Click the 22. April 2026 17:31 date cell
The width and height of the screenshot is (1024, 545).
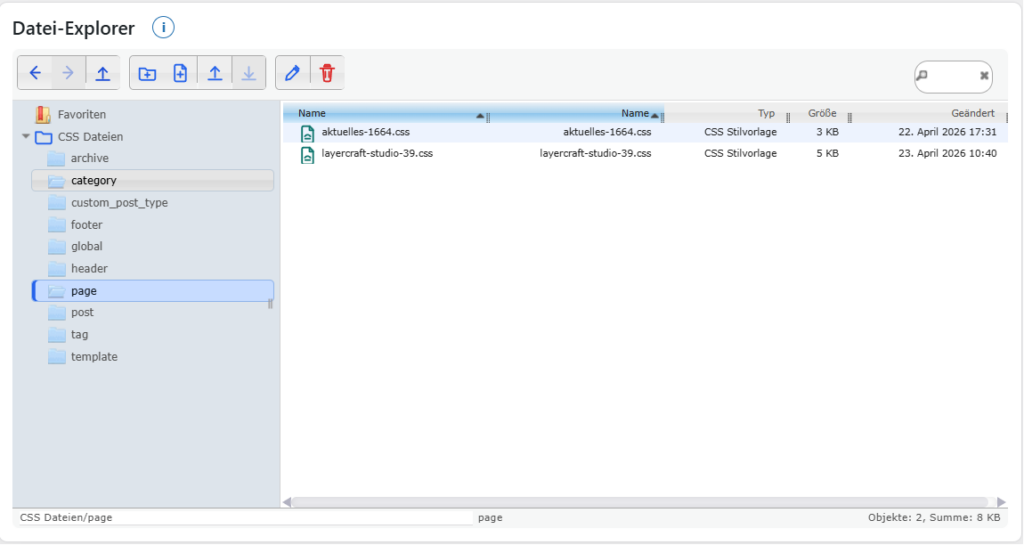pyautogui.click(x=947, y=132)
